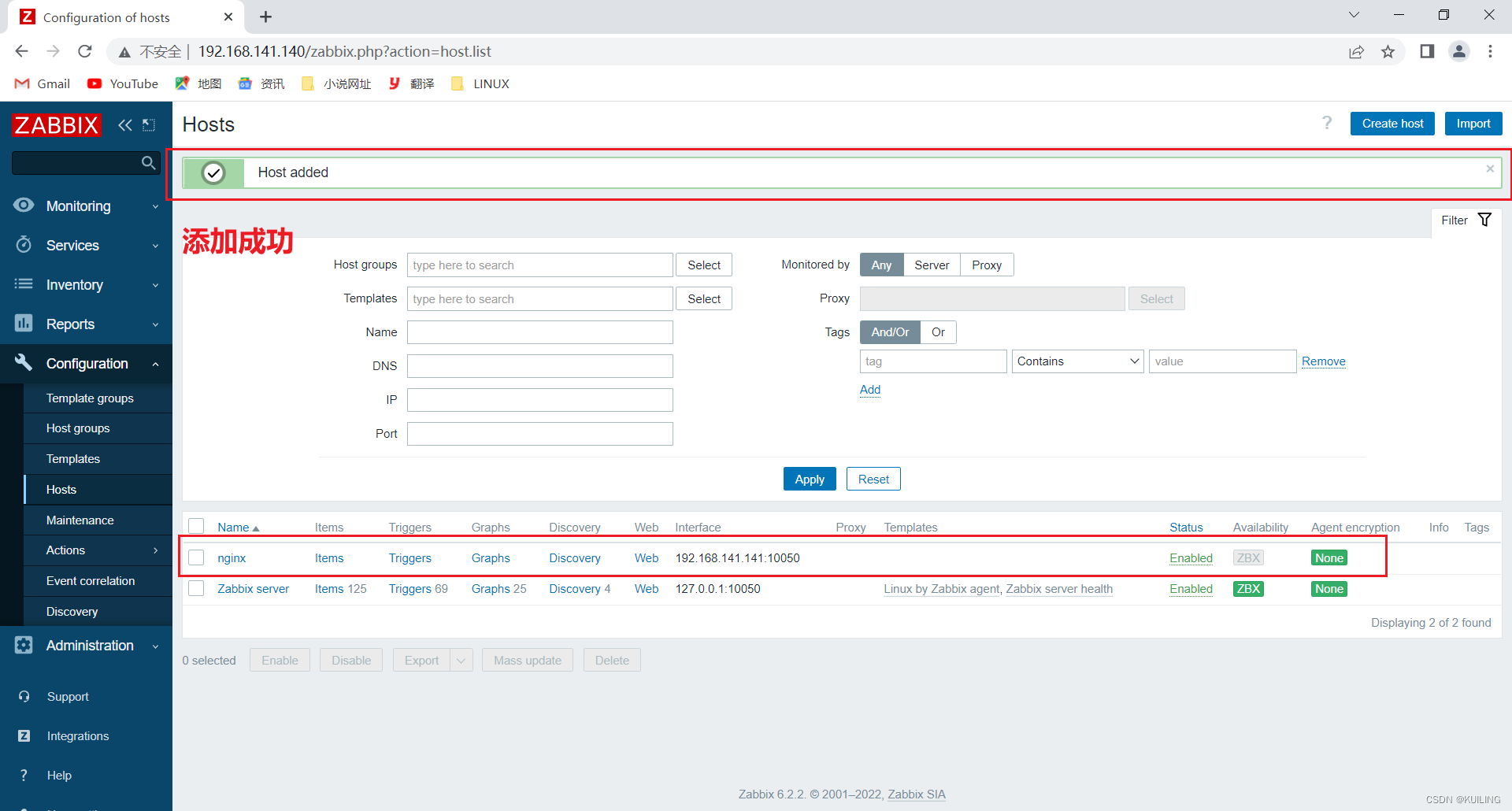Click the Support headset item
This screenshot has width=1512, height=811.
pos(68,697)
